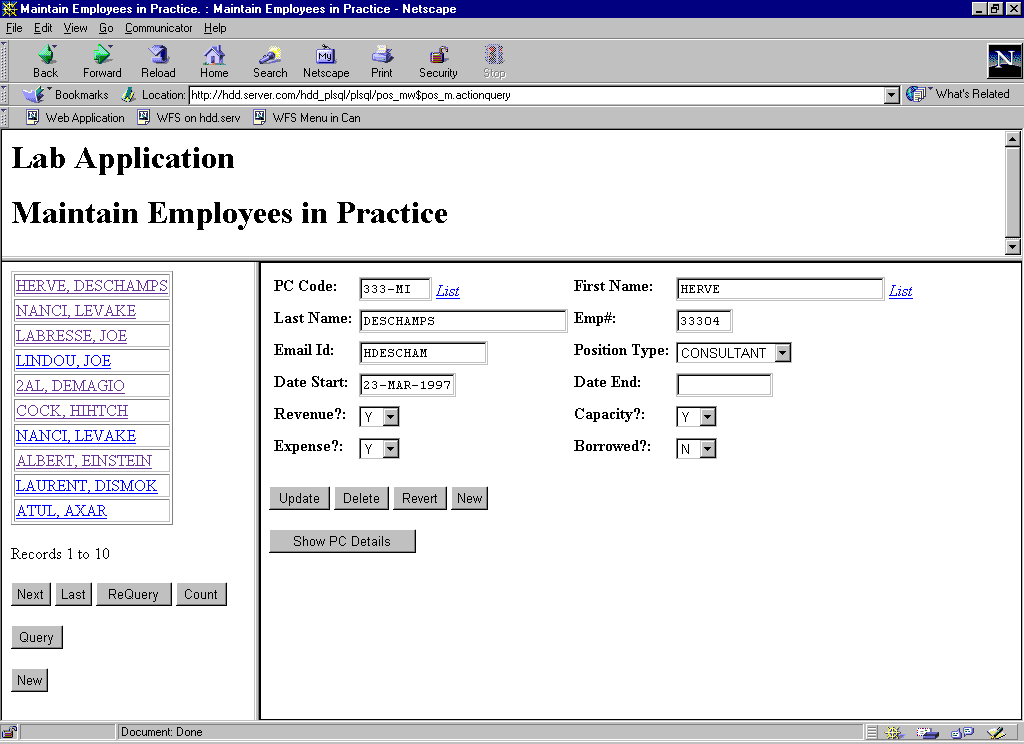Screen dimensions: 1024x744
Task: Expand the Position Type dropdown
Action: 782,353
